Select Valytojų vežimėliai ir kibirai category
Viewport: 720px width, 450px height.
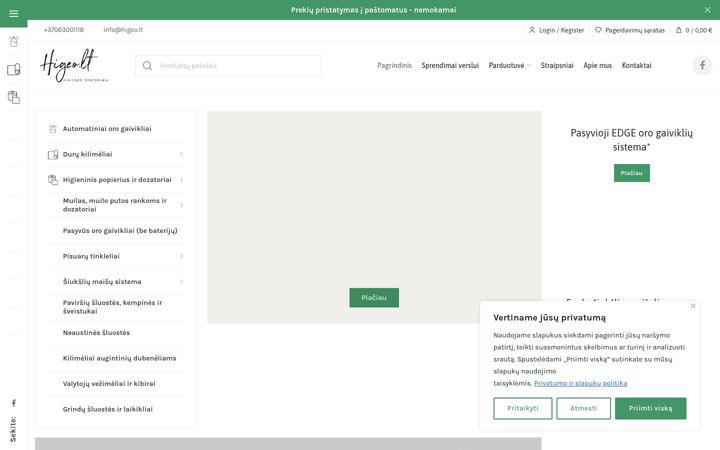click(x=109, y=383)
